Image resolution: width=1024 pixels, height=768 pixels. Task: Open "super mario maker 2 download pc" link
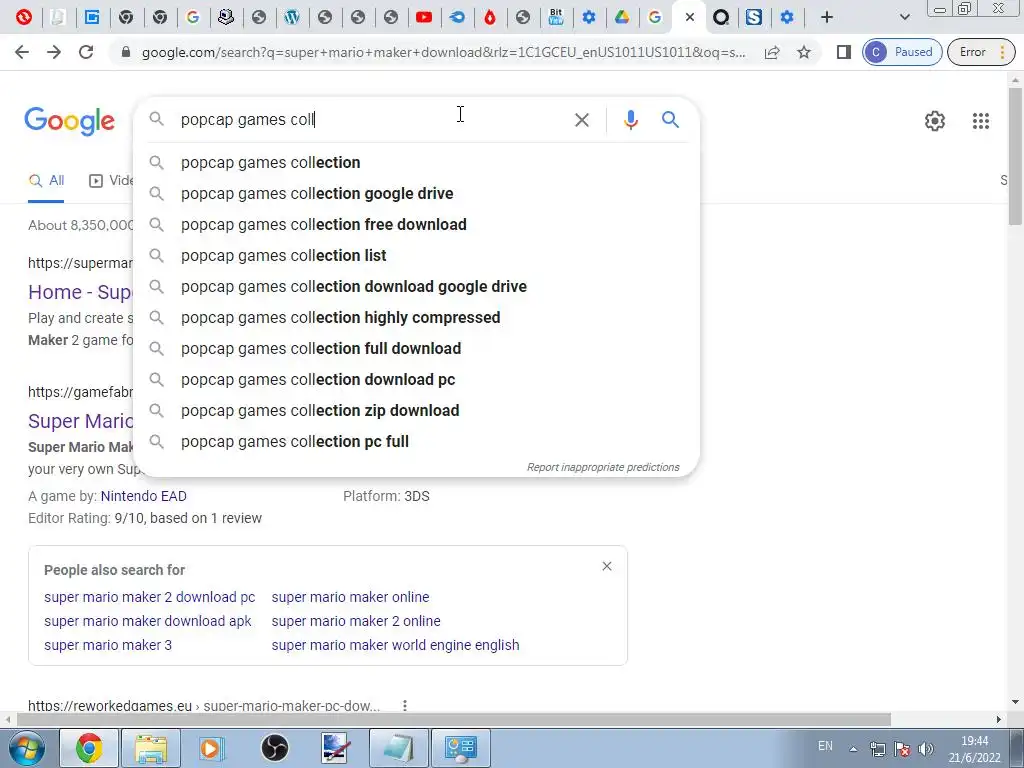click(x=150, y=597)
